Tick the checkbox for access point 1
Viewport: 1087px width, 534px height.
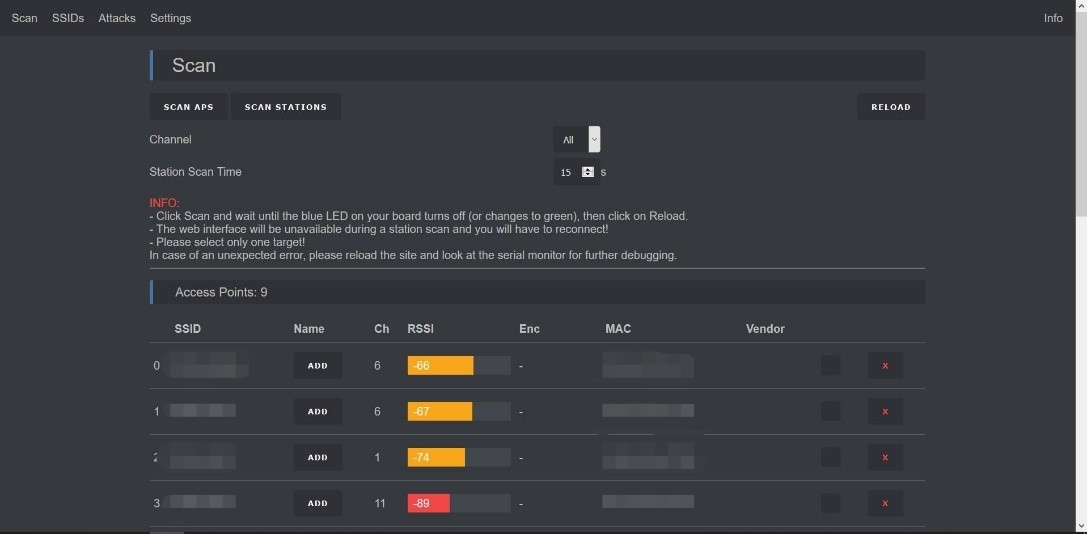pos(830,412)
